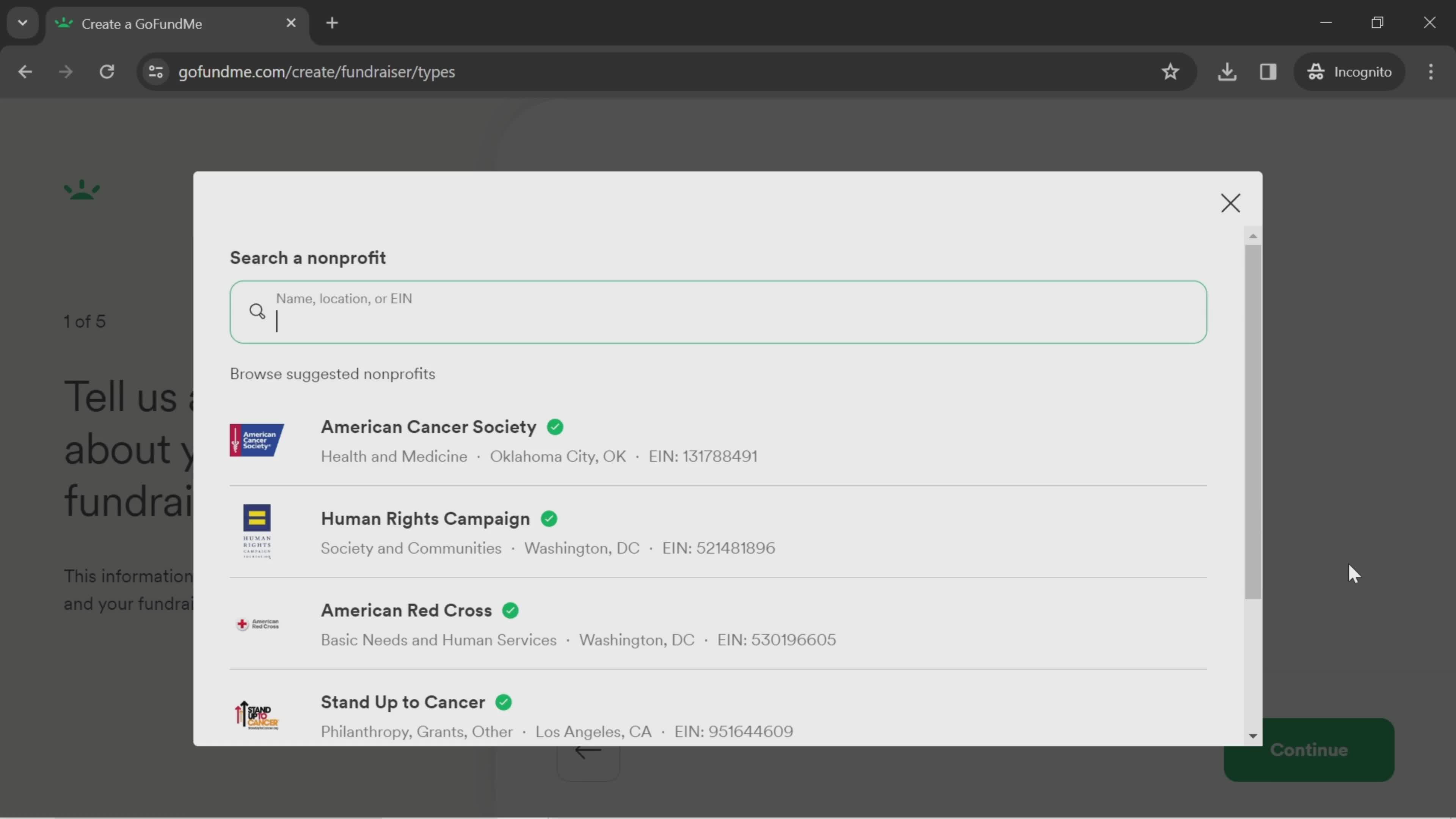Select American Cancer Society nonprofit
Screen dimensions: 1456x819
point(718,440)
